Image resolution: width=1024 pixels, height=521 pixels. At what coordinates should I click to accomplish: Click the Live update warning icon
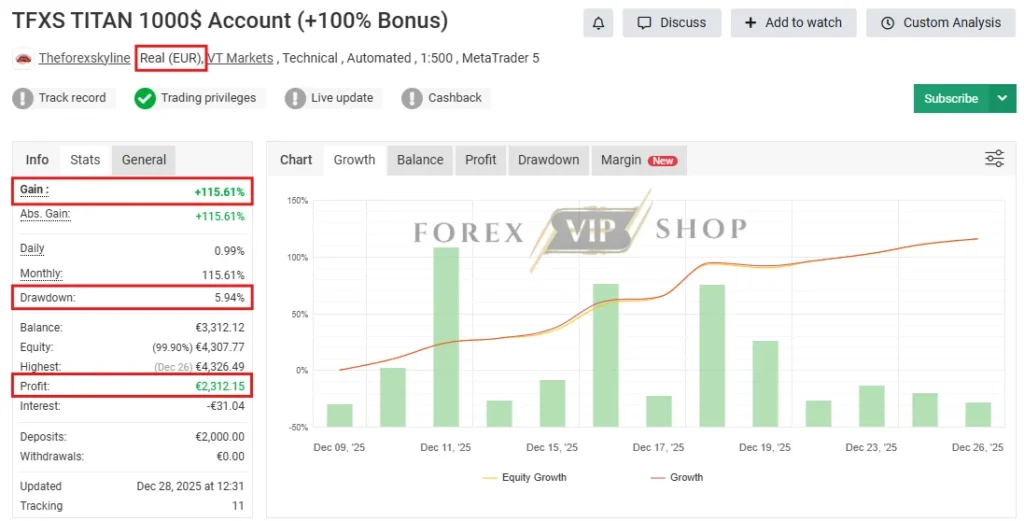point(295,99)
